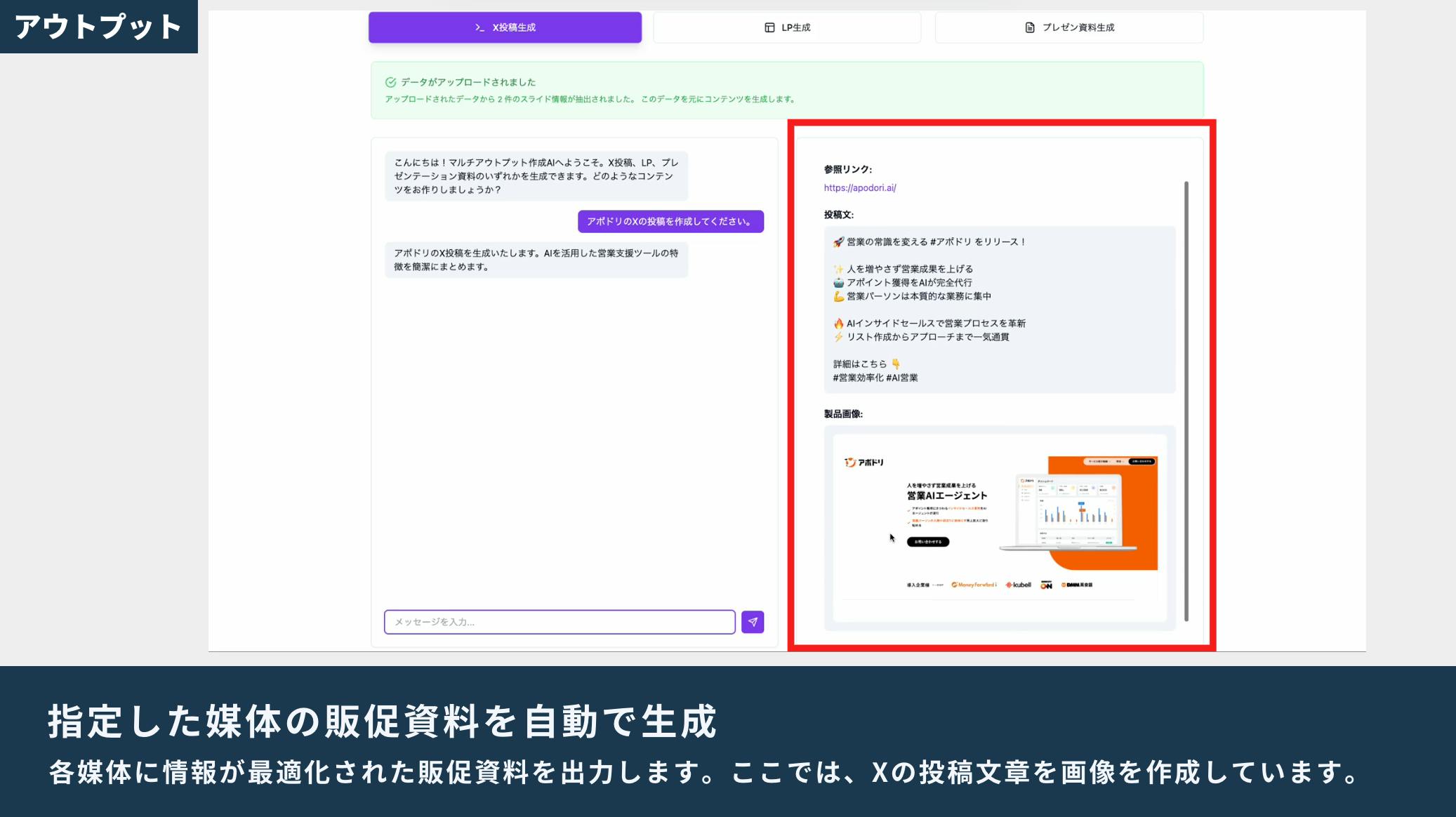The image size is (1456, 817).
Task: Click the generated 投稿文 text box
Action: point(999,310)
